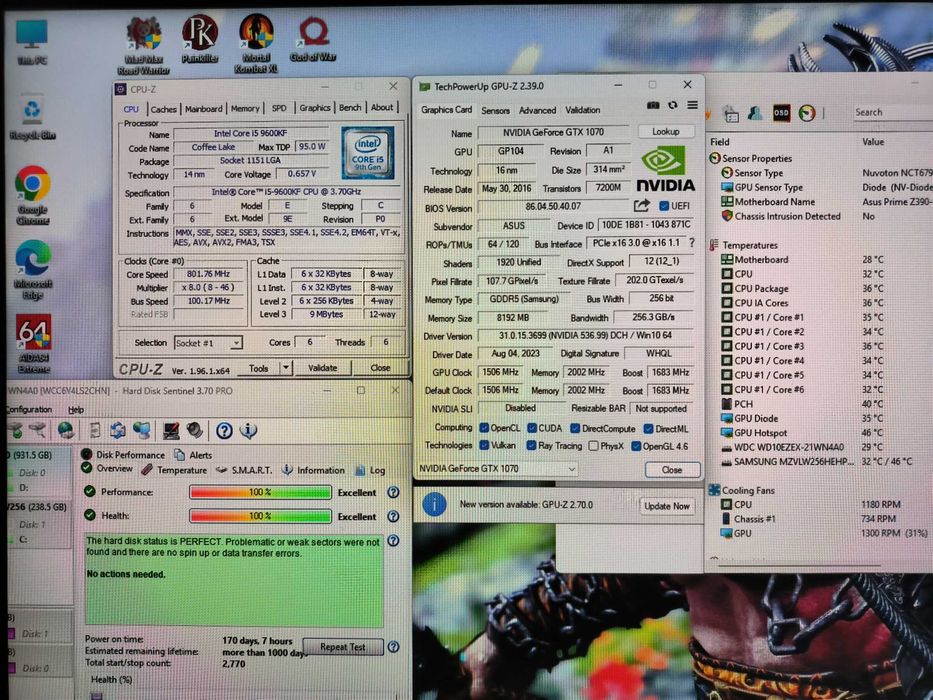
Task: Select the AIDA64 Extreme desktop icon
Action: click(x=34, y=343)
